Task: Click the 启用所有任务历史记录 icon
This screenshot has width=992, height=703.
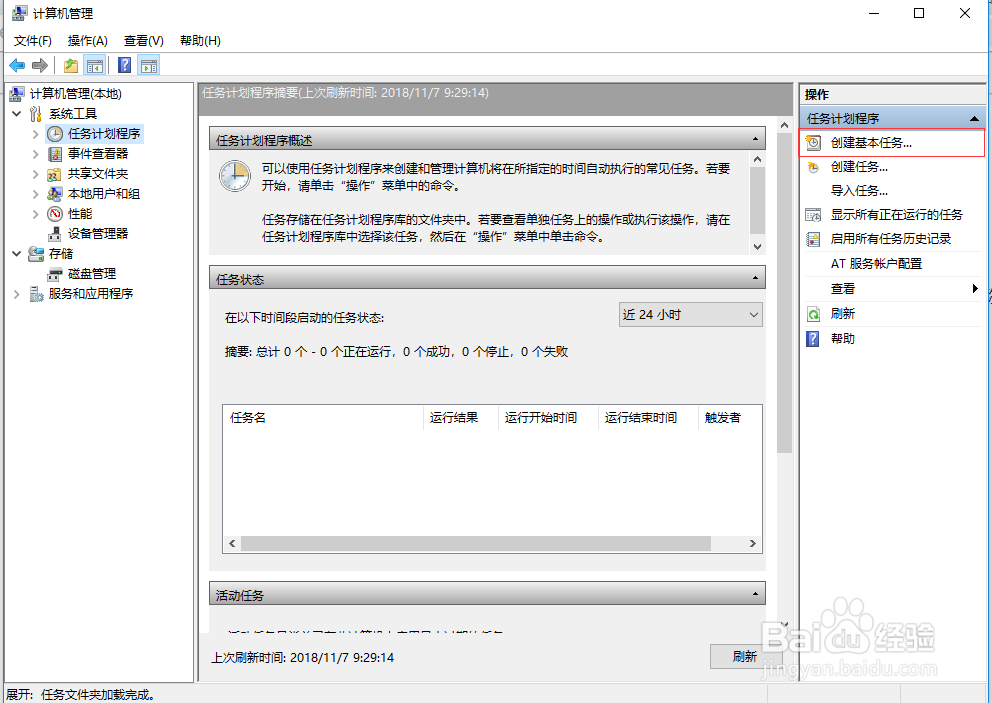Action: tap(813, 239)
